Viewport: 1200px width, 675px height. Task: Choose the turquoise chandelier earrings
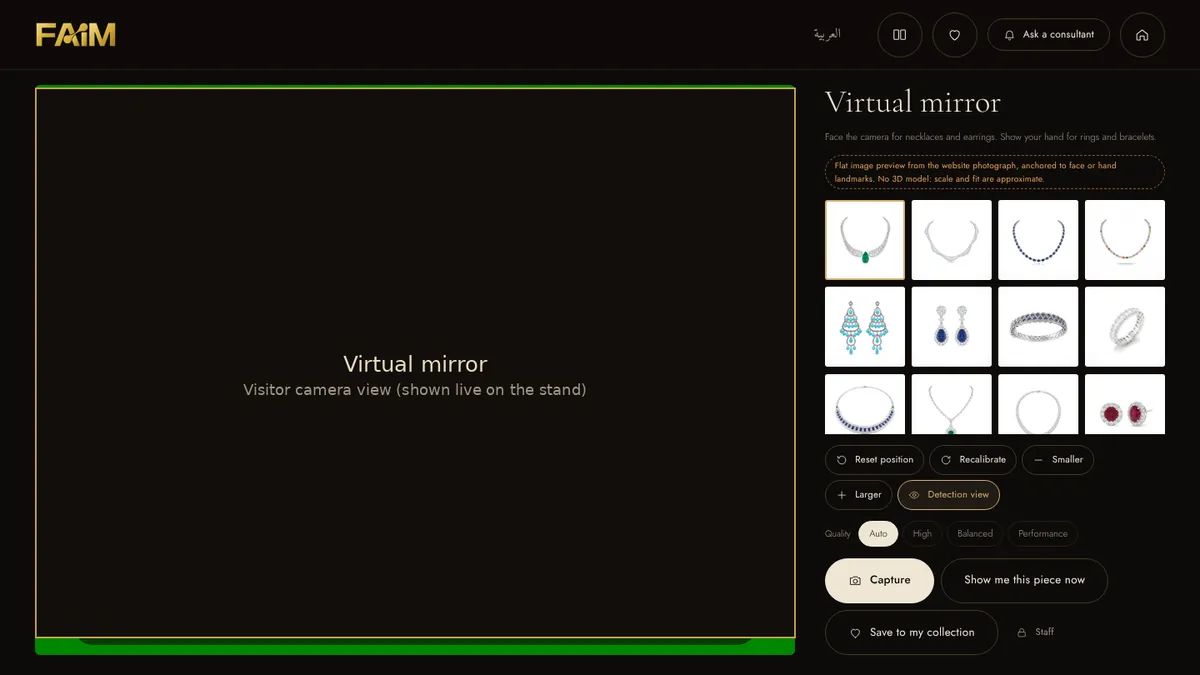pos(865,327)
